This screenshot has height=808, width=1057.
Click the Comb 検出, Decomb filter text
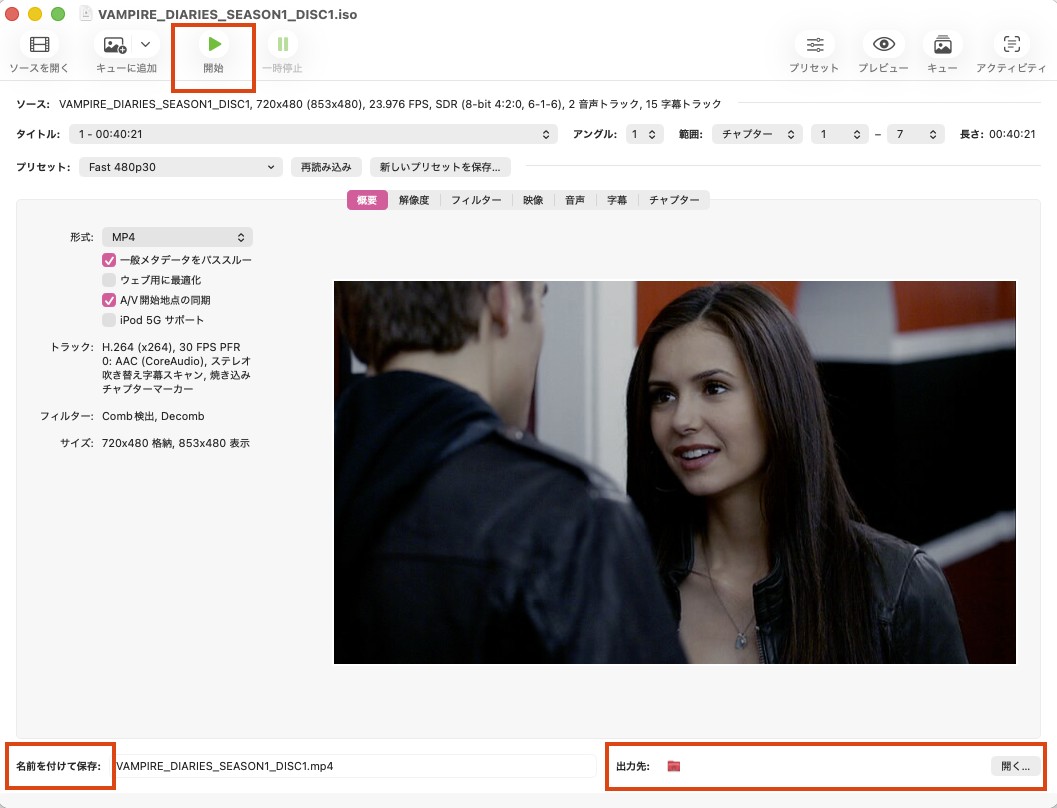153,416
